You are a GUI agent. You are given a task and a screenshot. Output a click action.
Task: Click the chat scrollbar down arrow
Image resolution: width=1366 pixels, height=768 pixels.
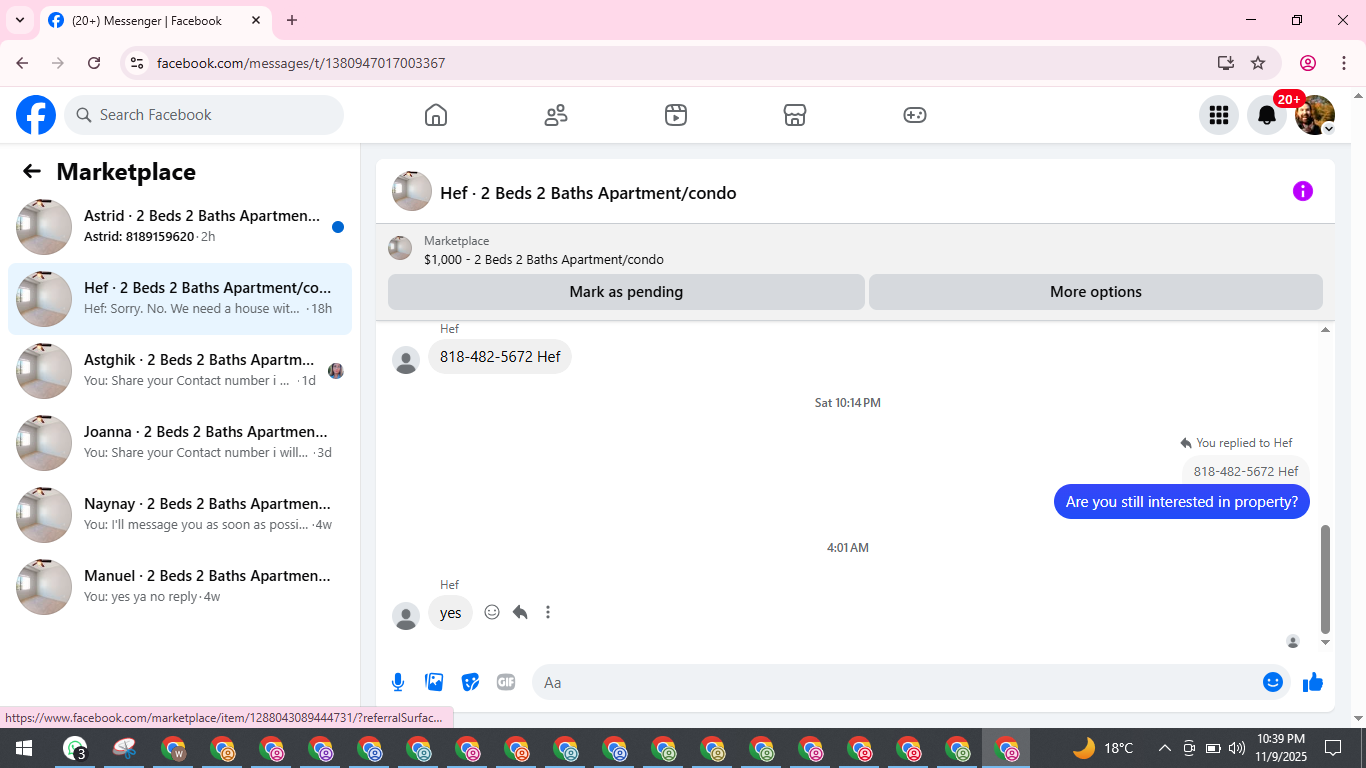(x=1326, y=642)
